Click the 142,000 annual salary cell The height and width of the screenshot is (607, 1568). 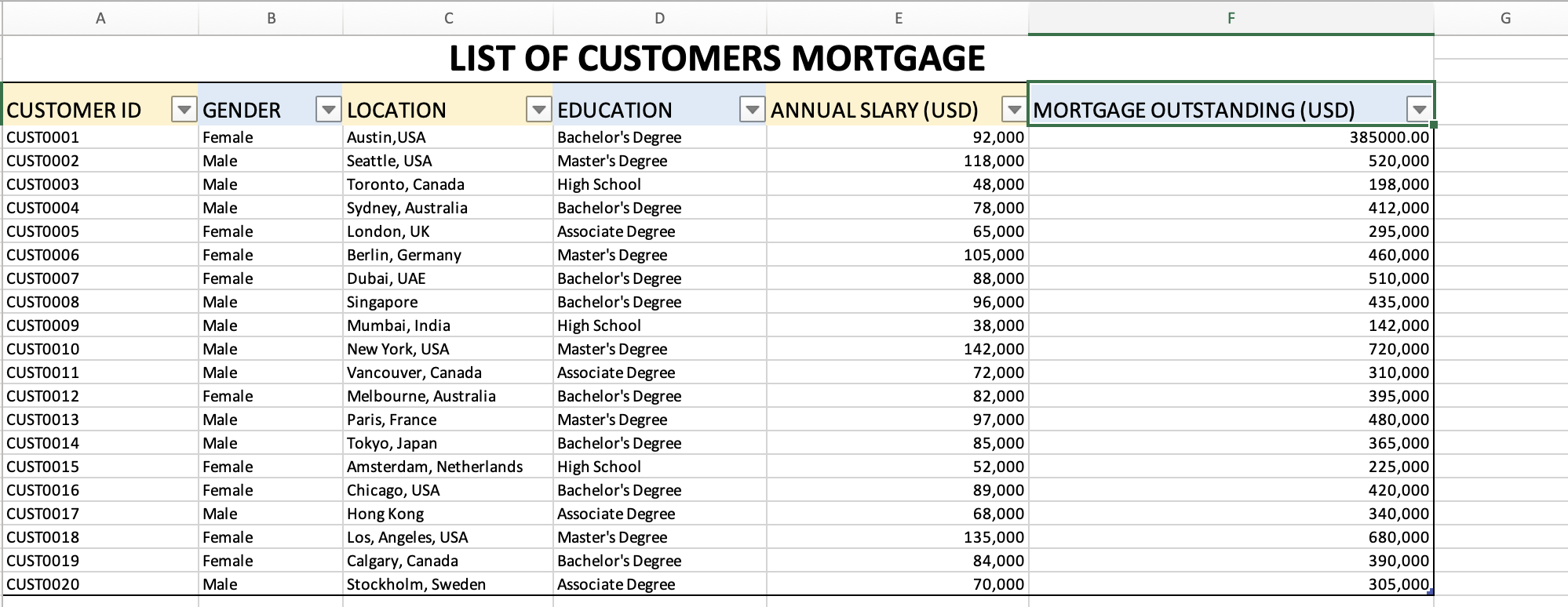[x=994, y=349]
